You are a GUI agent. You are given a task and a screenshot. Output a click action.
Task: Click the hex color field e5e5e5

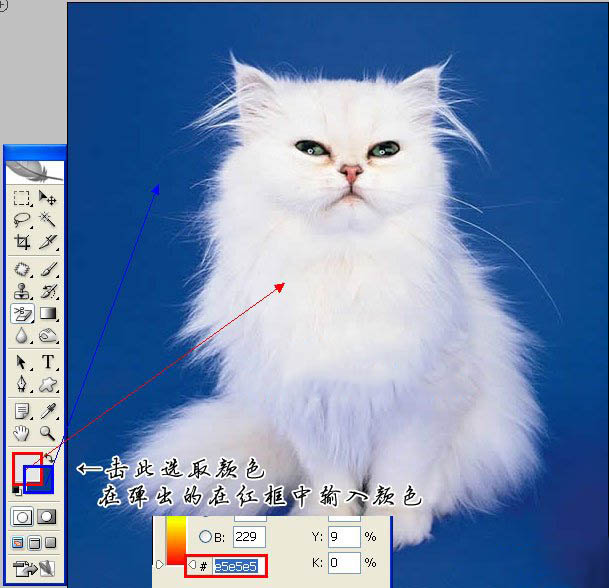[x=236, y=566]
